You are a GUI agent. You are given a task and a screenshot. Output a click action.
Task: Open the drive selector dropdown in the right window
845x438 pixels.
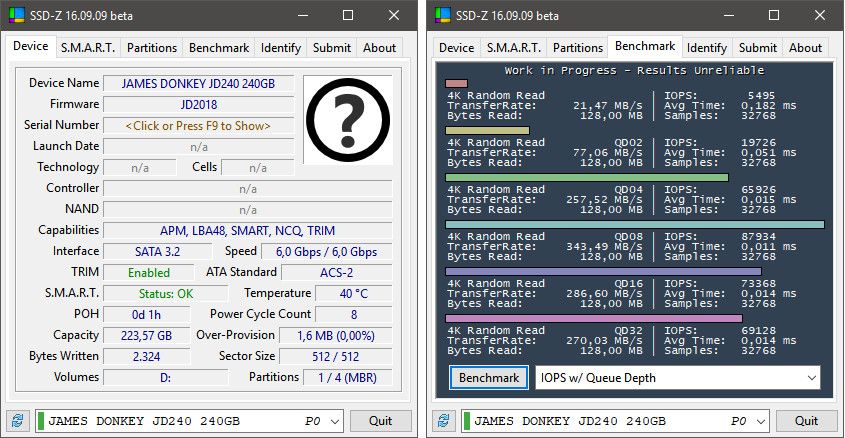coord(615,421)
